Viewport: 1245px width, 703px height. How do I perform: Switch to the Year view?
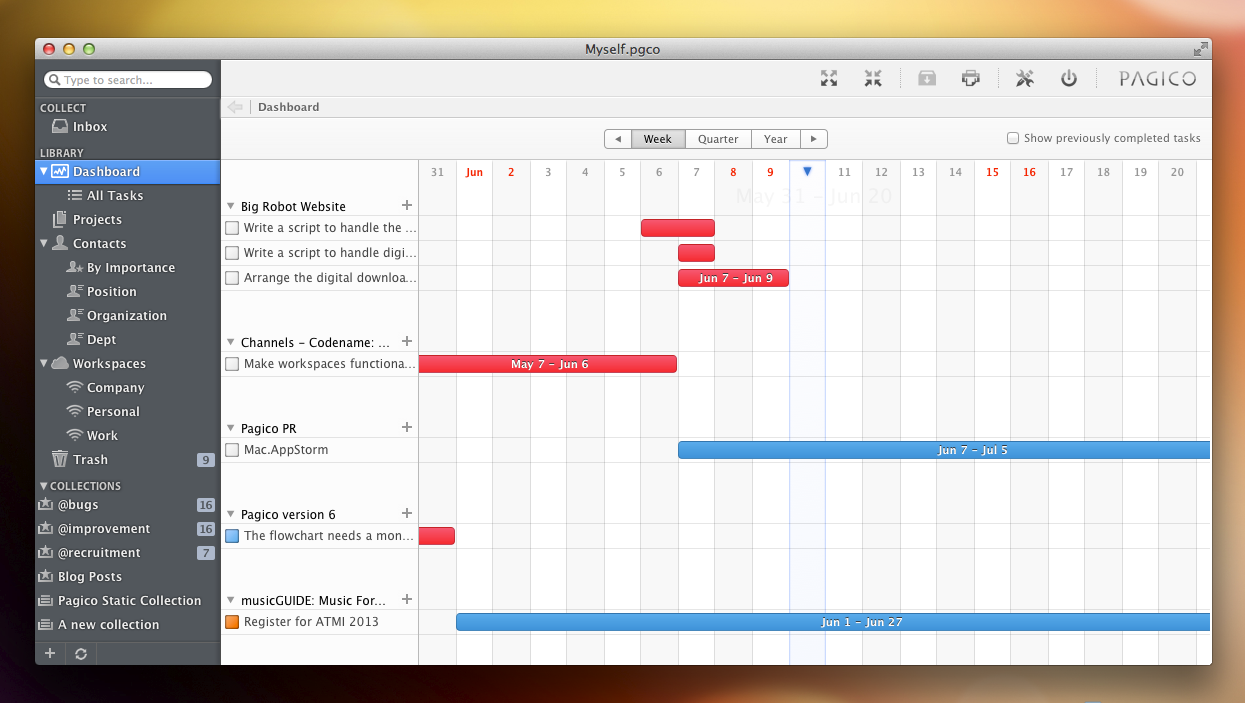(x=776, y=139)
